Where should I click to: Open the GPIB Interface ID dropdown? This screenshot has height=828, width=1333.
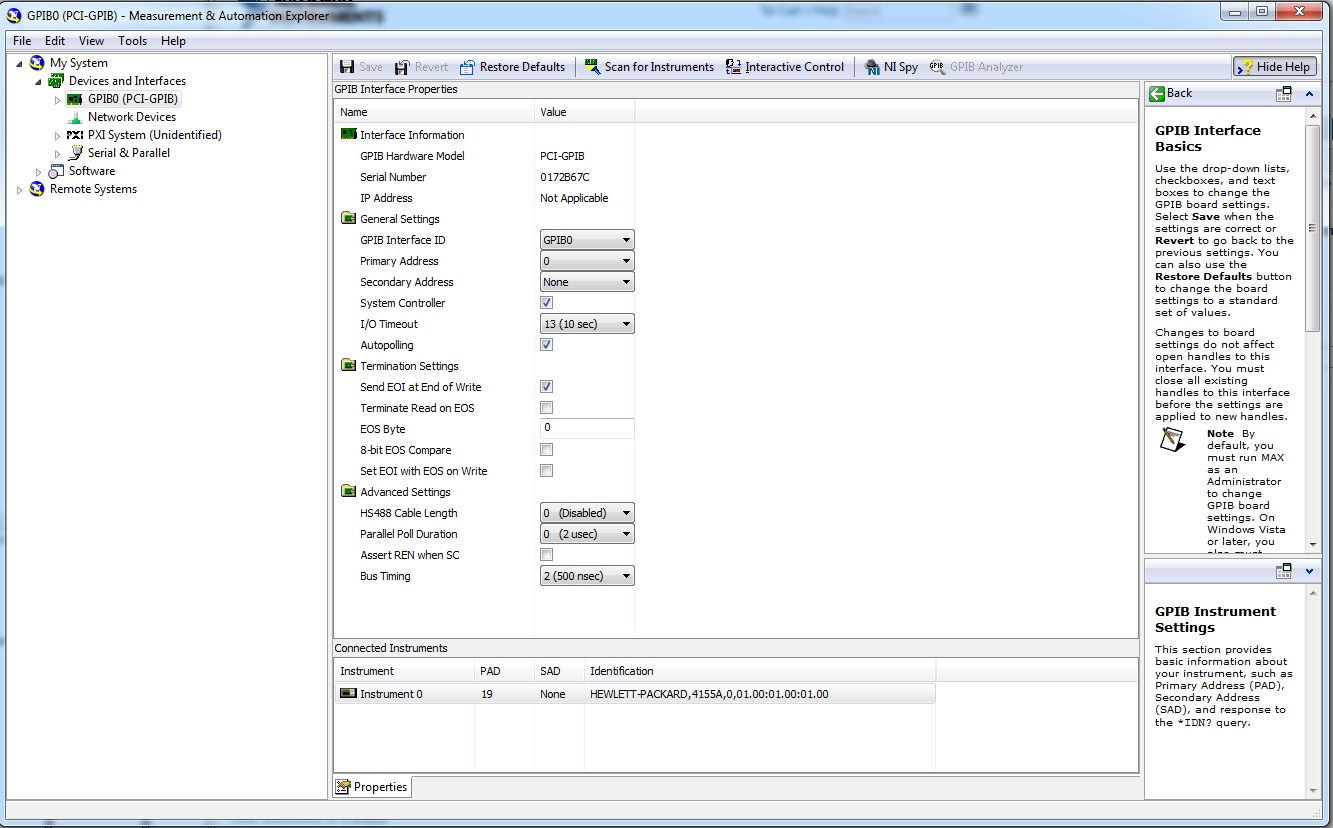[587, 240]
